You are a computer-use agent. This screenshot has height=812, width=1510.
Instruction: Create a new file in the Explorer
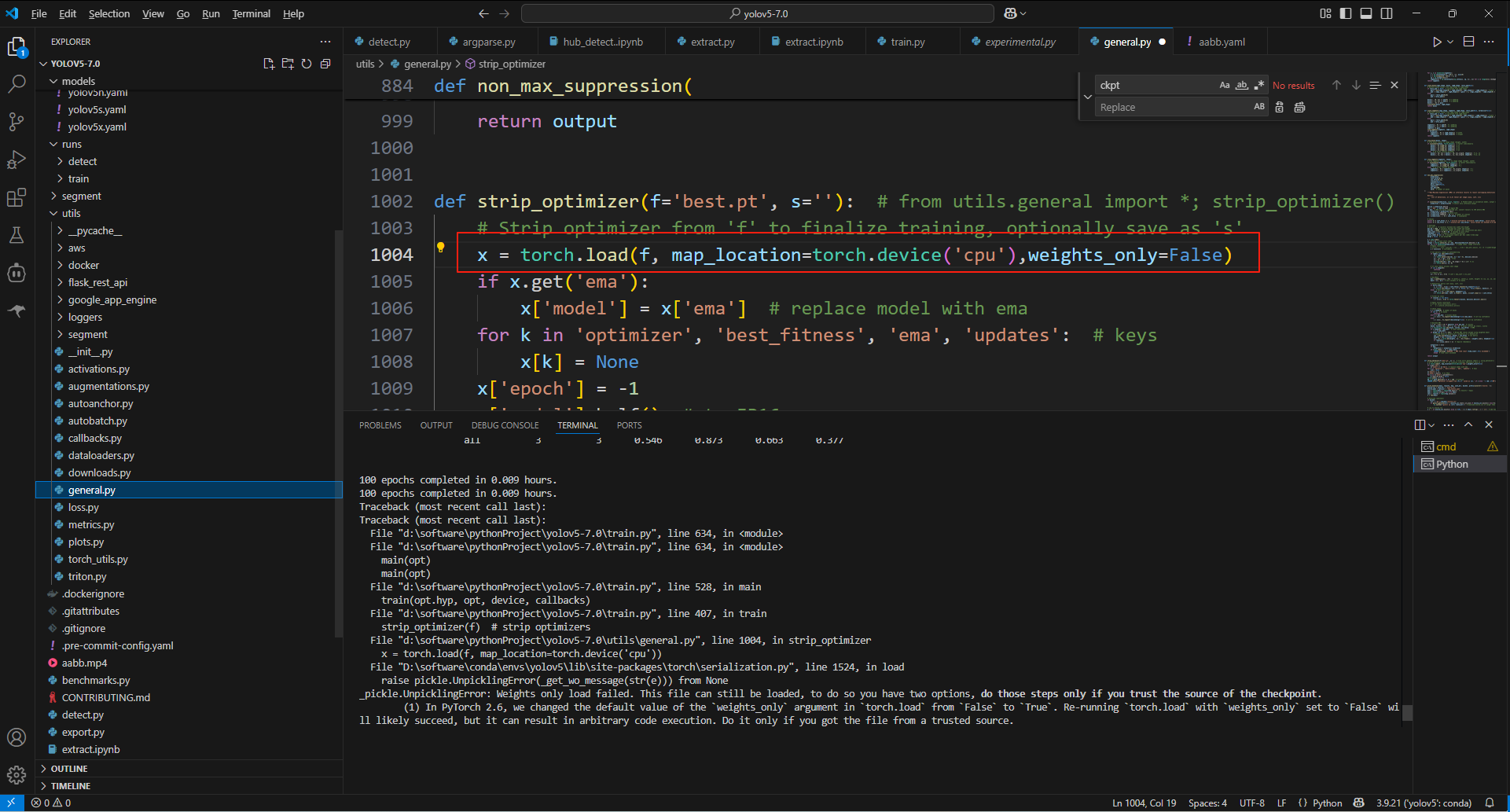point(269,64)
